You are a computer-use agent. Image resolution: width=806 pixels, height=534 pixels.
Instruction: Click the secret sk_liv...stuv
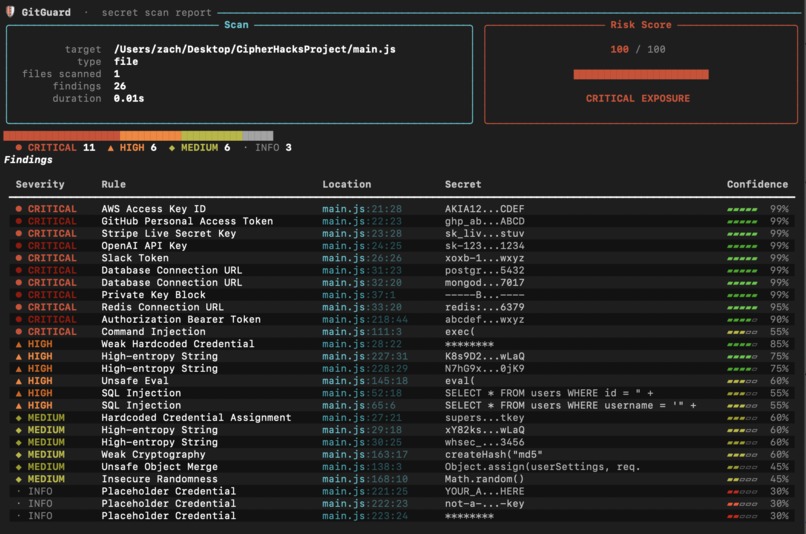pos(485,233)
